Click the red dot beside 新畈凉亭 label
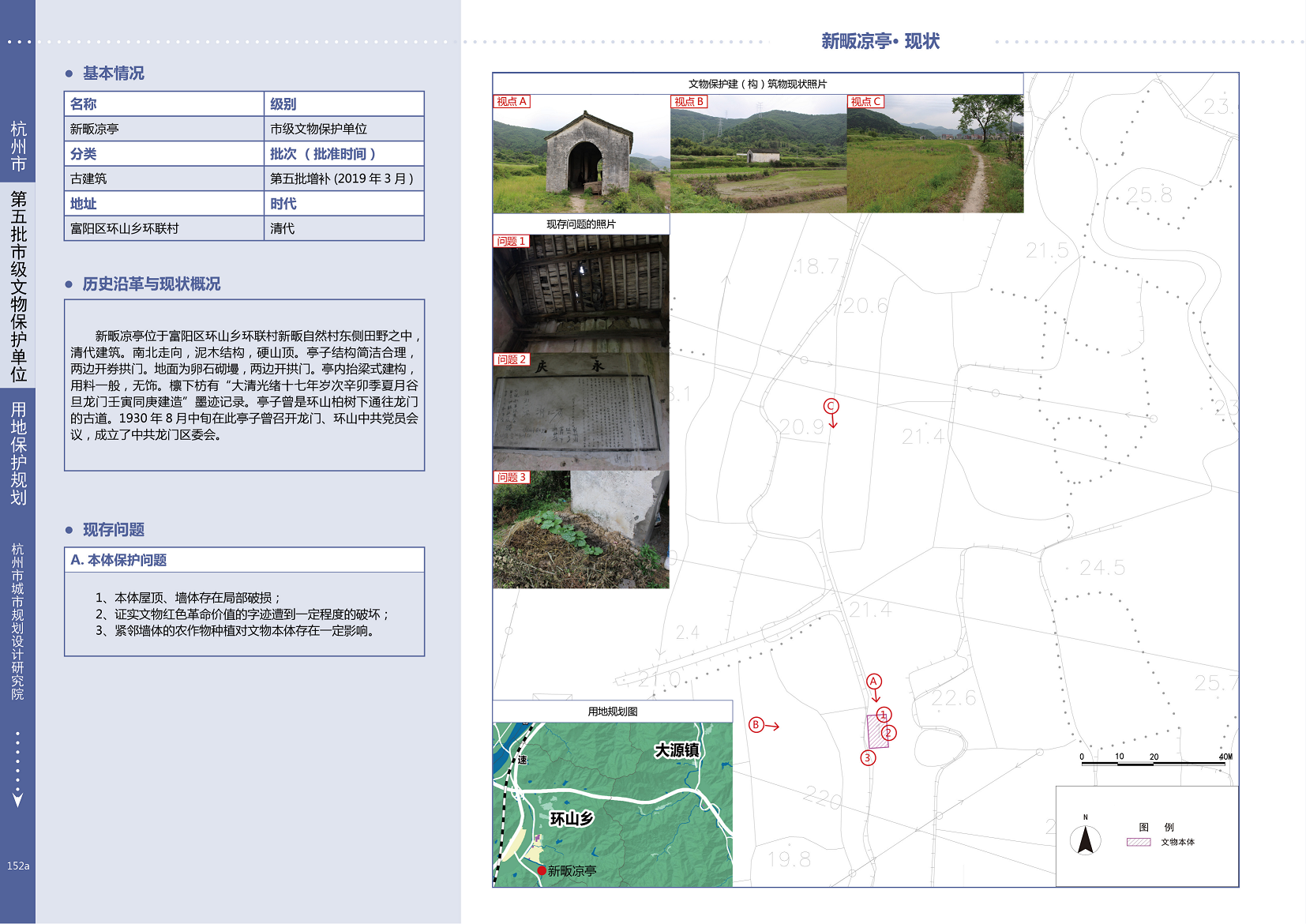 pyautogui.click(x=542, y=870)
